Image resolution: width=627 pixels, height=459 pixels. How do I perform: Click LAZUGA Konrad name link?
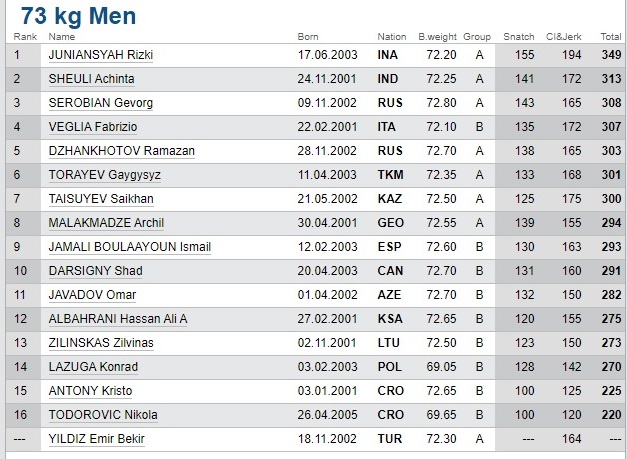click(x=94, y=367)
